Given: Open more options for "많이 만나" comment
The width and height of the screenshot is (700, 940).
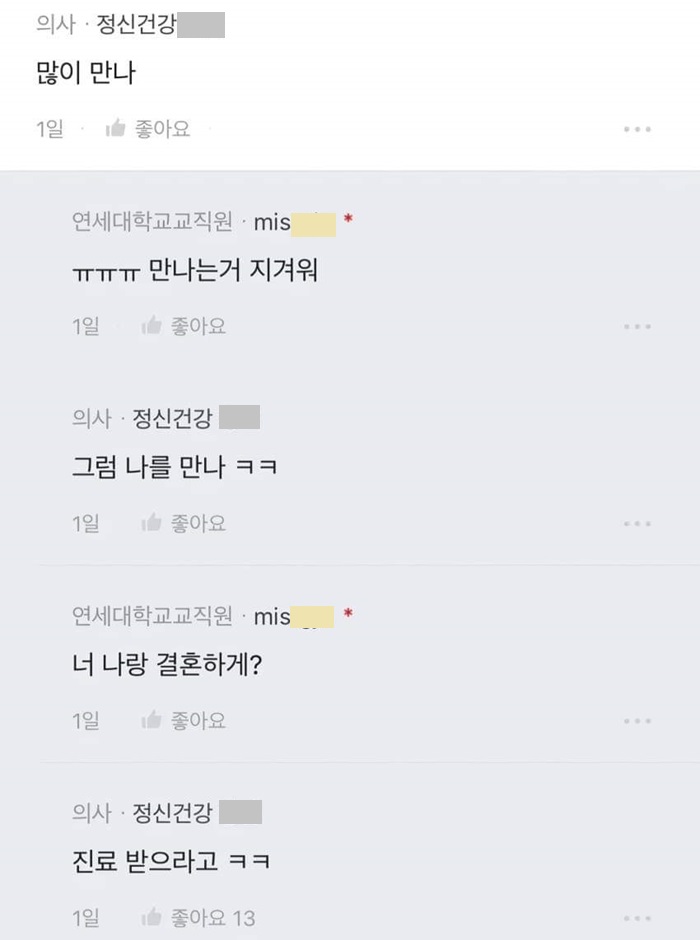Looking at the screenshot, I should click(x=637, y=130).
